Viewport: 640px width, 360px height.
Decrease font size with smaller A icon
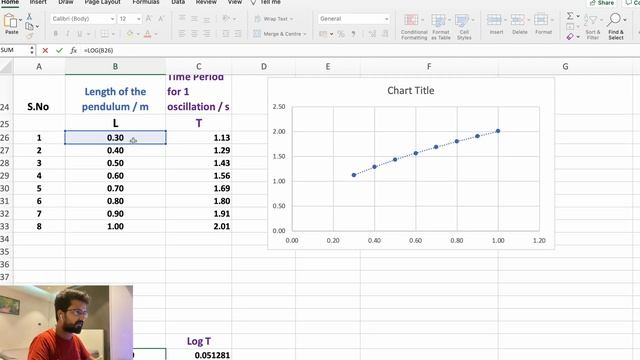[161, 19]
